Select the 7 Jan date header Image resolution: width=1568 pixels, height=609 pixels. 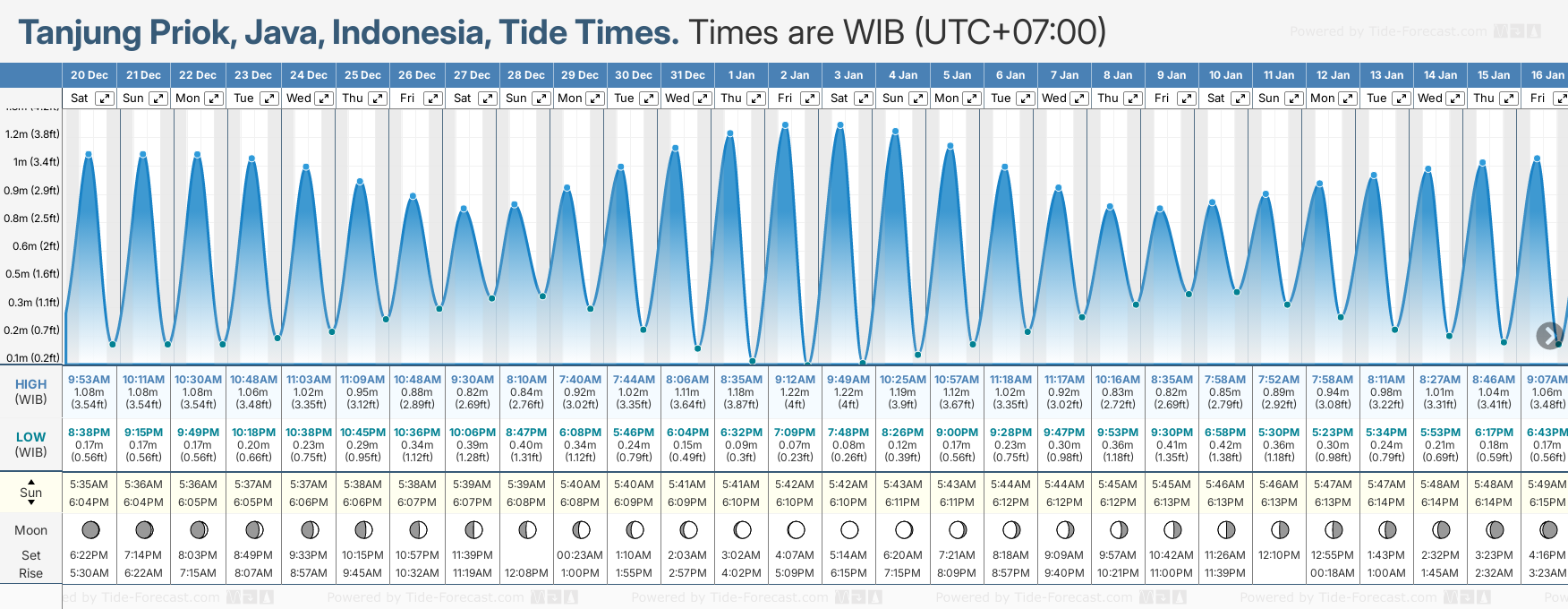(1065, 75)
